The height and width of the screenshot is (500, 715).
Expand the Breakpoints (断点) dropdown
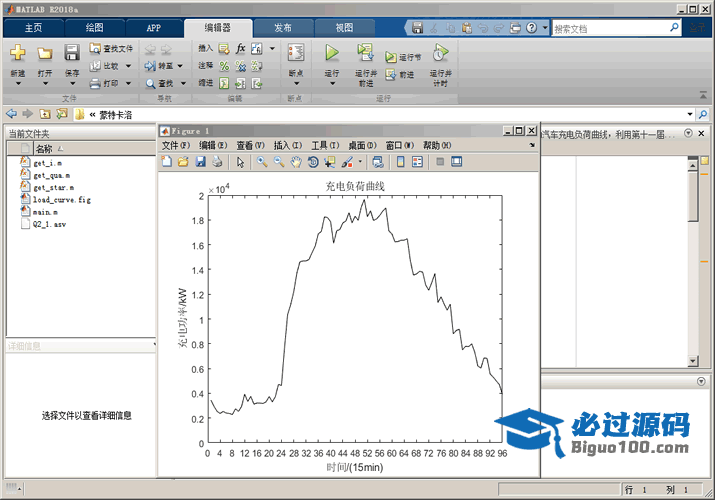click(x=295, y=82)
